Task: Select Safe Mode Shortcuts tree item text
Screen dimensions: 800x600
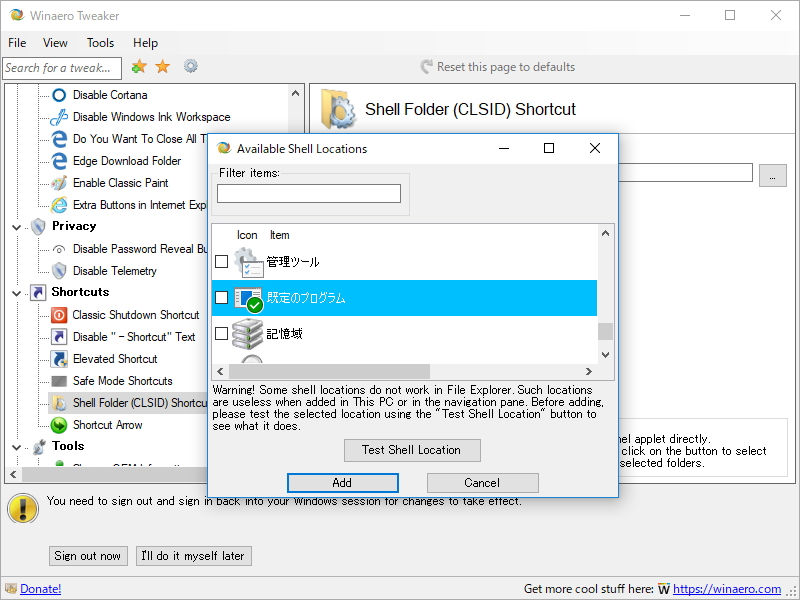Action: [122, 381]
